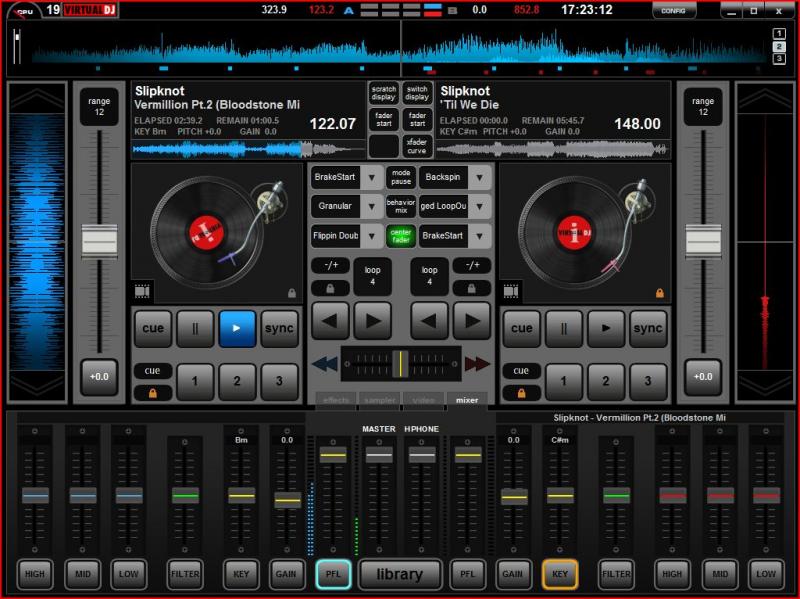
Task: Click the film-strip video icon on deck A
Action: click(x=142, y=291)
